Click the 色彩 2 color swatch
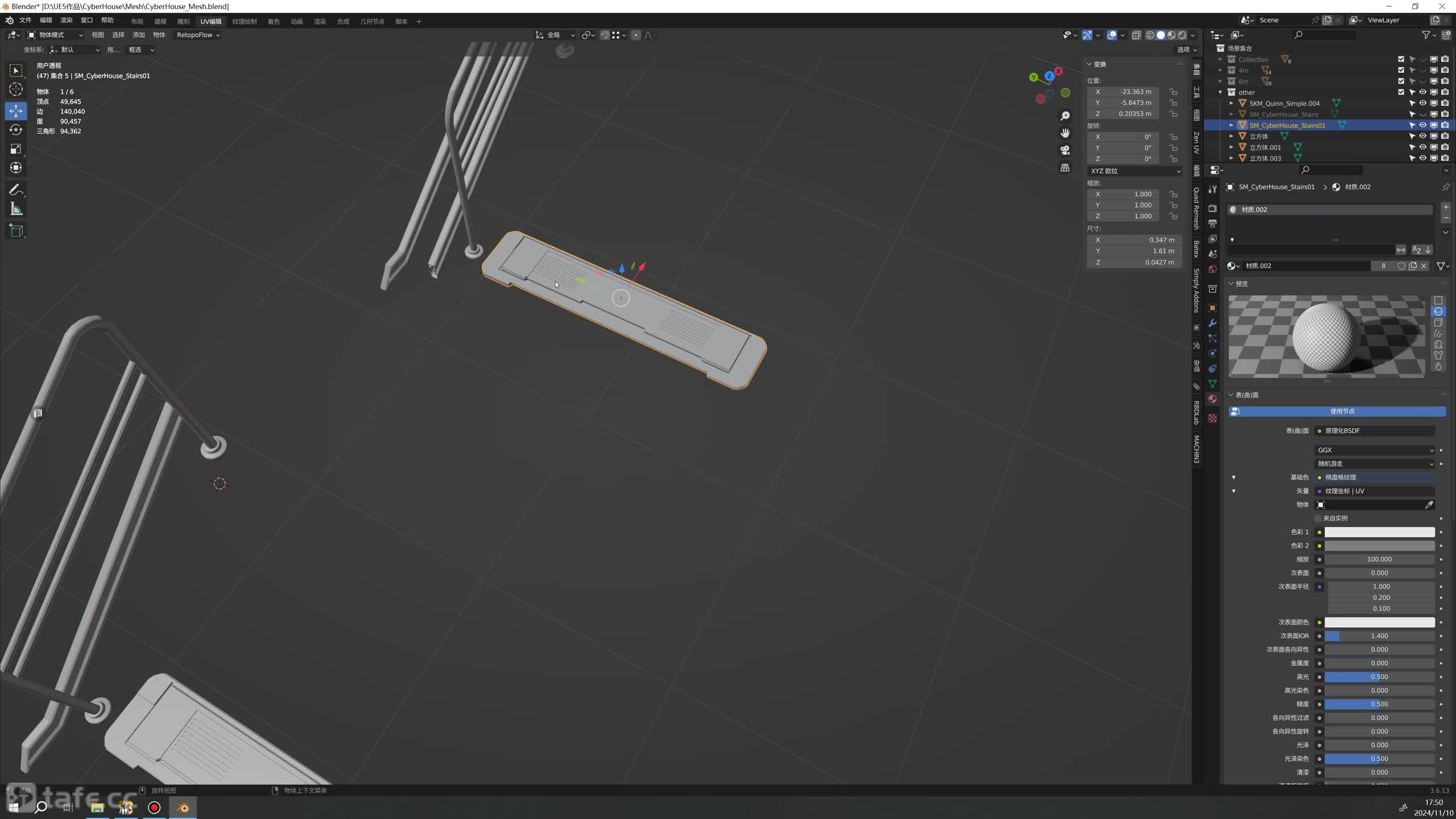The width and height of the screenshot is (1456, 819). click(1380, 546)
